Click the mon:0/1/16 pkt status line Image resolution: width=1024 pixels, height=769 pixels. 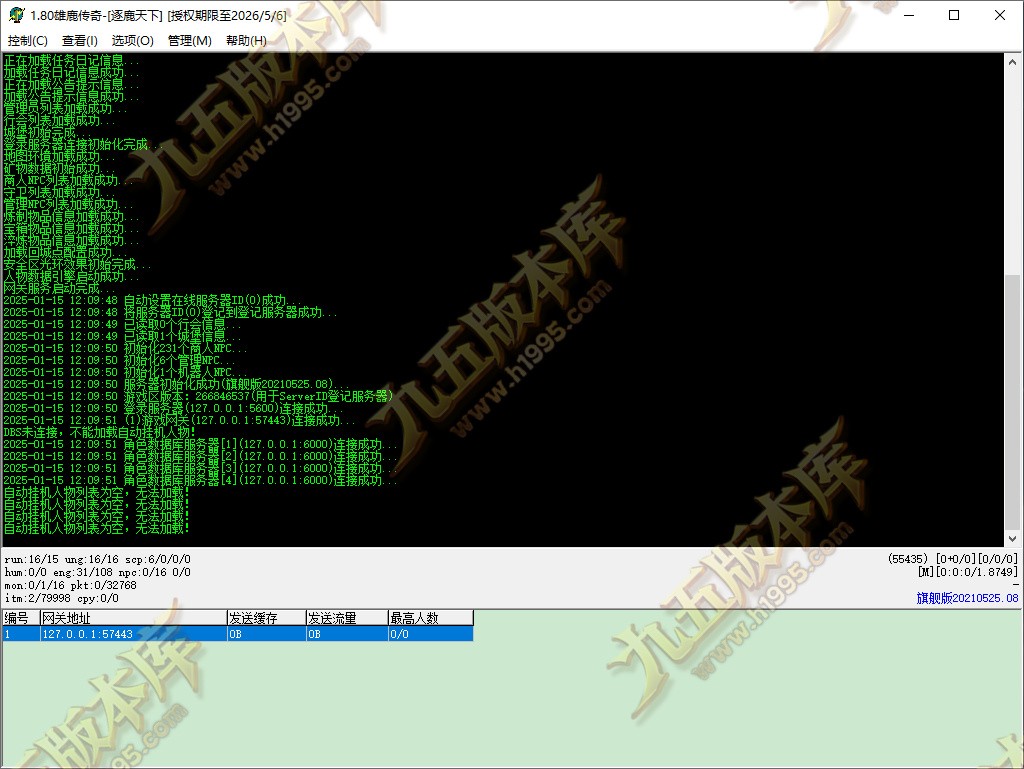71,586
